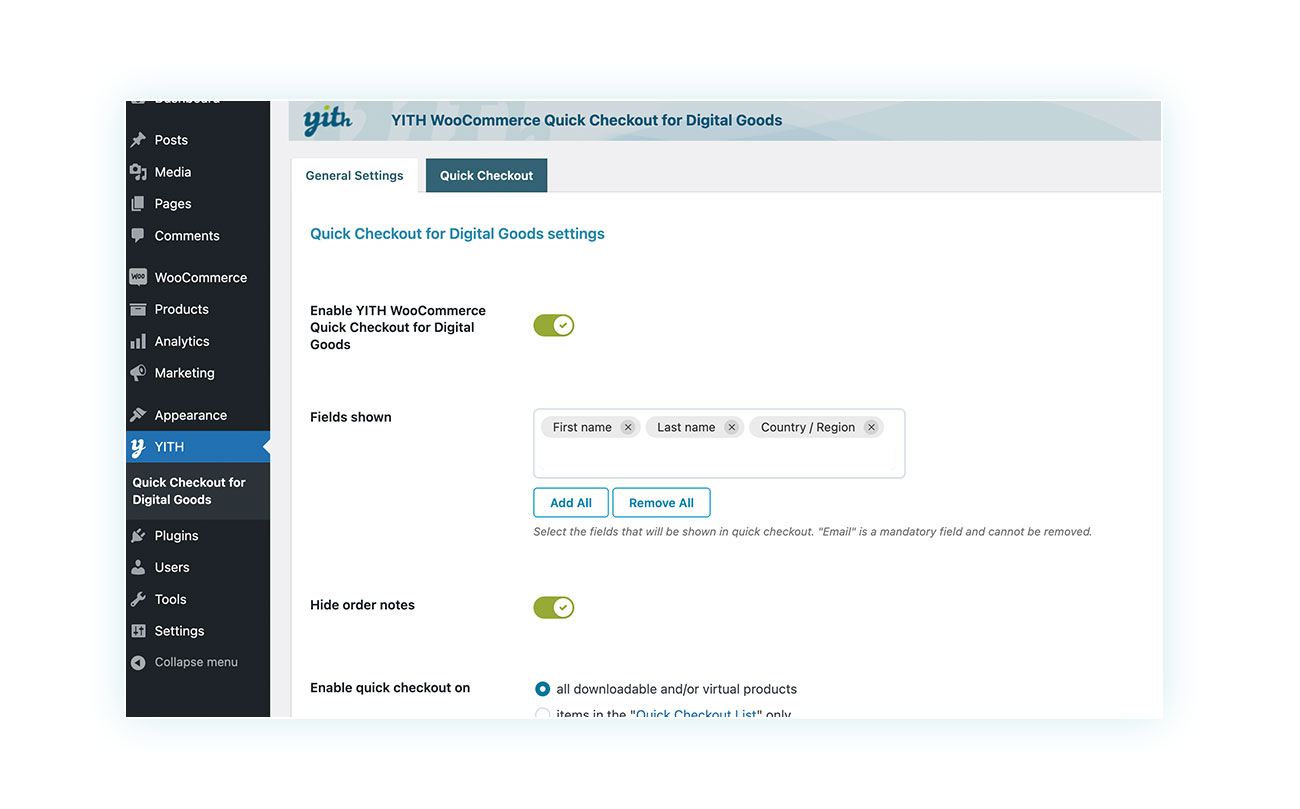Open the WooCommerce menu in the sidebar

click(x=200, y=277)
